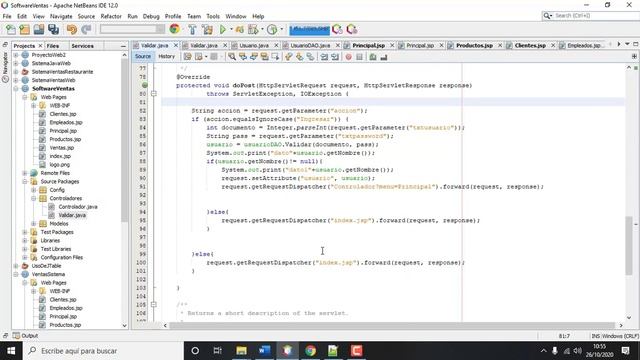Toggle Previous Bookmark icon in editor toolbar
This screenshot has width=640, height=360.
(x=289, y=57)
